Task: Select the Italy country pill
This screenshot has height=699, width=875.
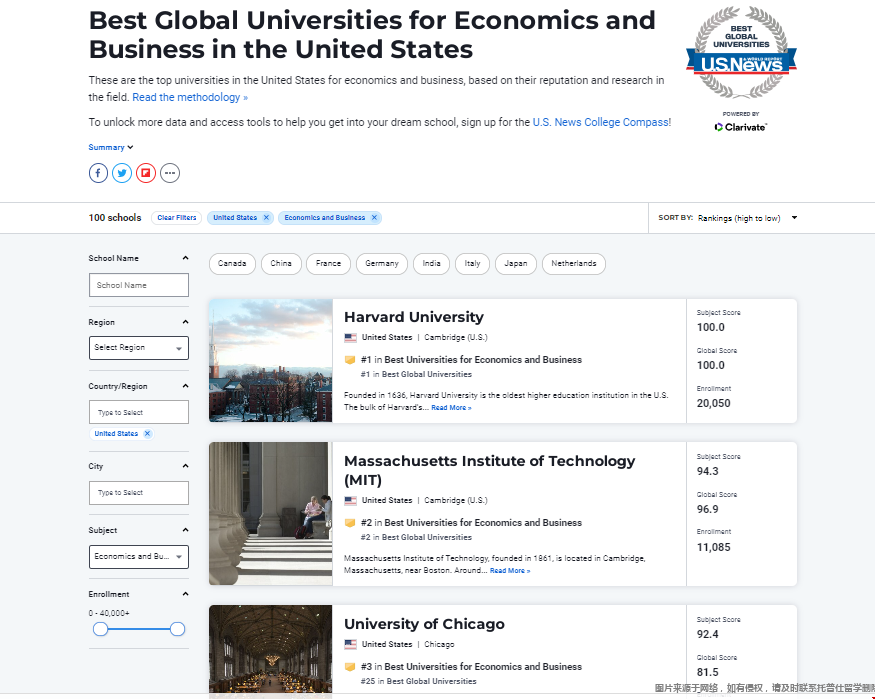Action: coord(472,263)
